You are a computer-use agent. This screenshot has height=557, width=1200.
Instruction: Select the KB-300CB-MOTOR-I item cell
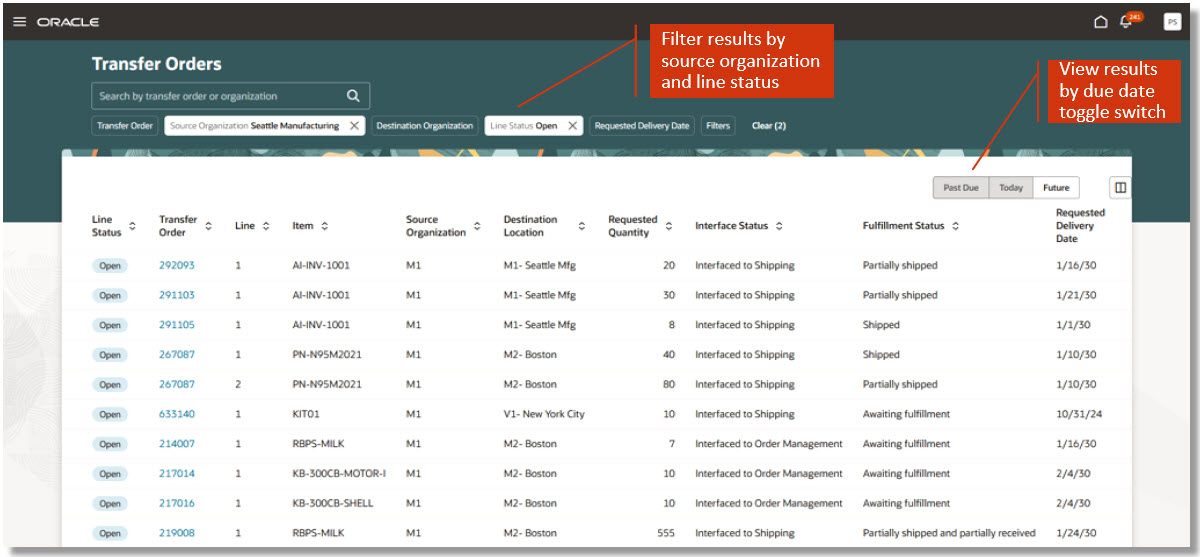(x=339, y=474)
